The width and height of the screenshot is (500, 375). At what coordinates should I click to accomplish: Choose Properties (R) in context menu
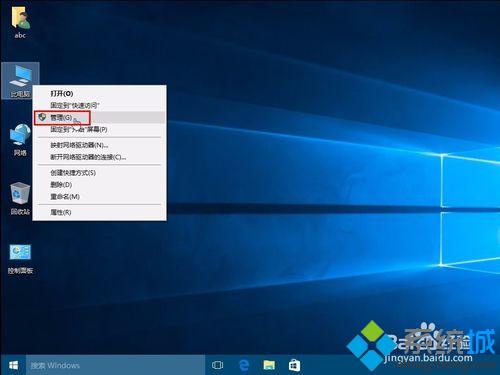click(x=99, y=212)
